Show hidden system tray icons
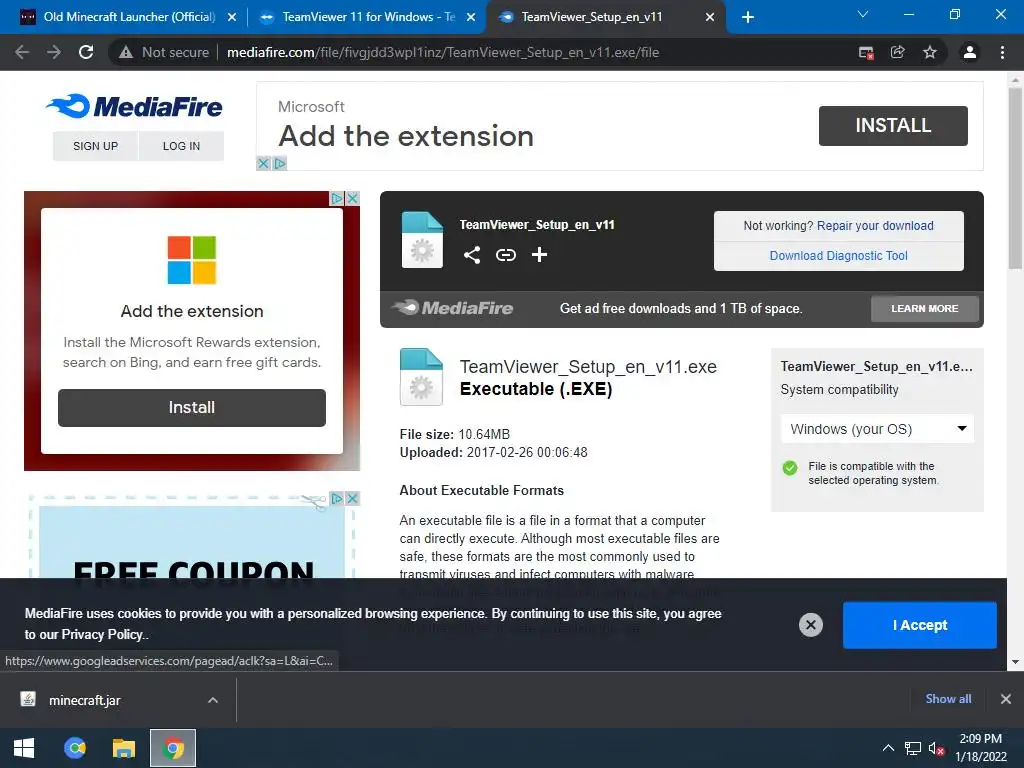The height and width of the screenshot is (768, 1024). (x=888, y=748)
